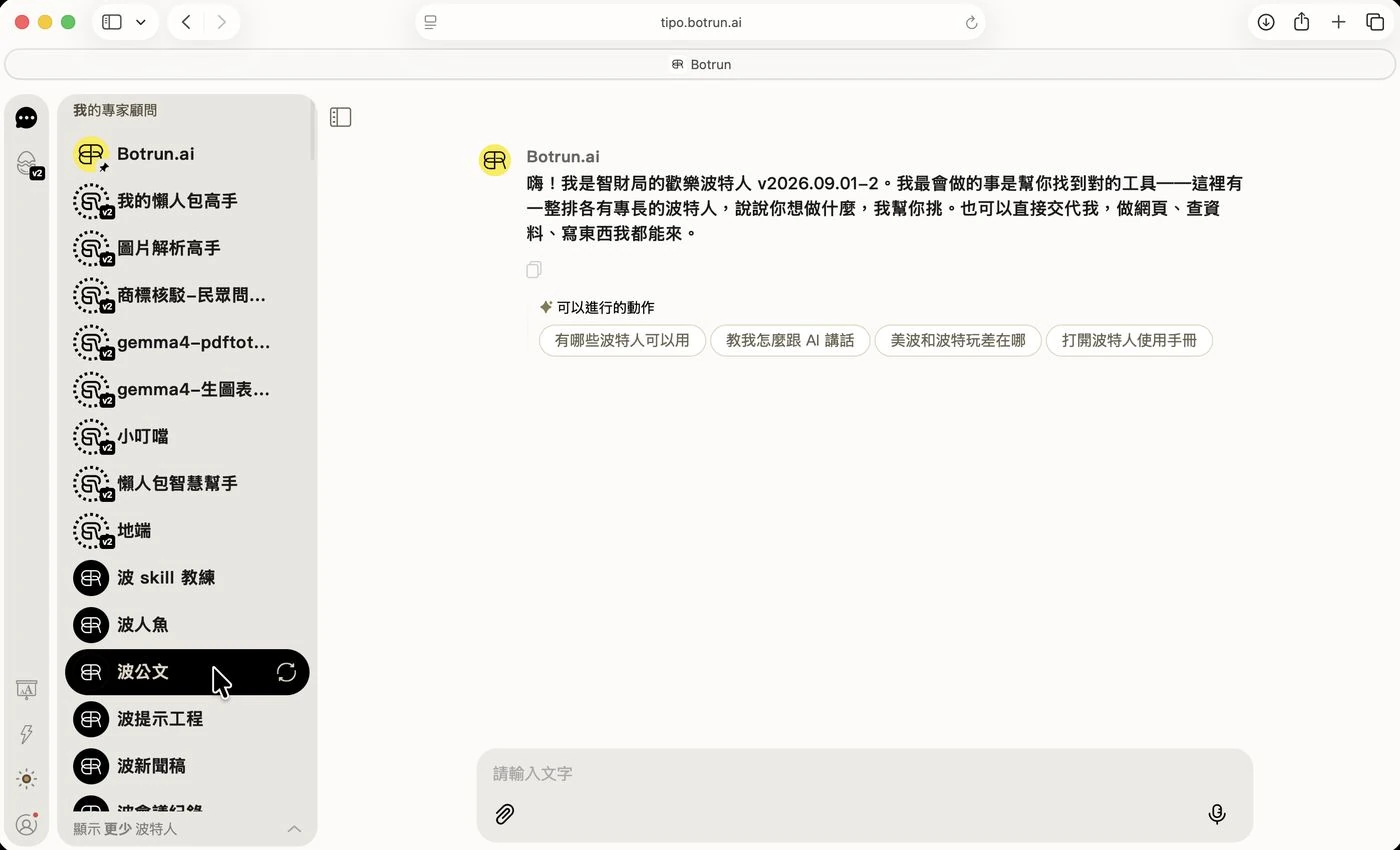The width and height of the screenshot is (1400, 850).
Task: Open 波 skill 教練 advisor
Action: pyautogui.click(x=187, y=578)
